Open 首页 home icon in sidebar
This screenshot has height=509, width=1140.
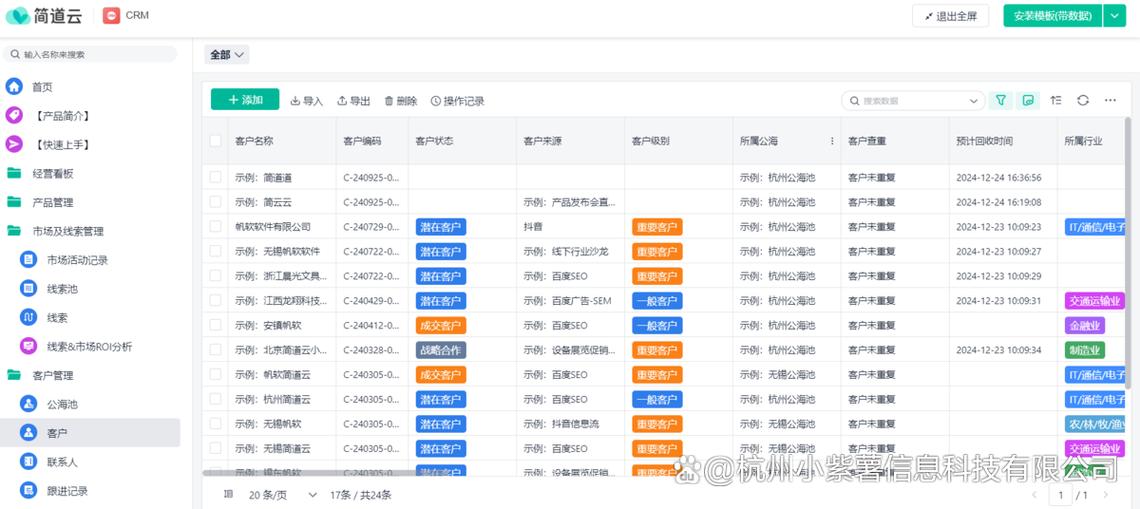14,87
